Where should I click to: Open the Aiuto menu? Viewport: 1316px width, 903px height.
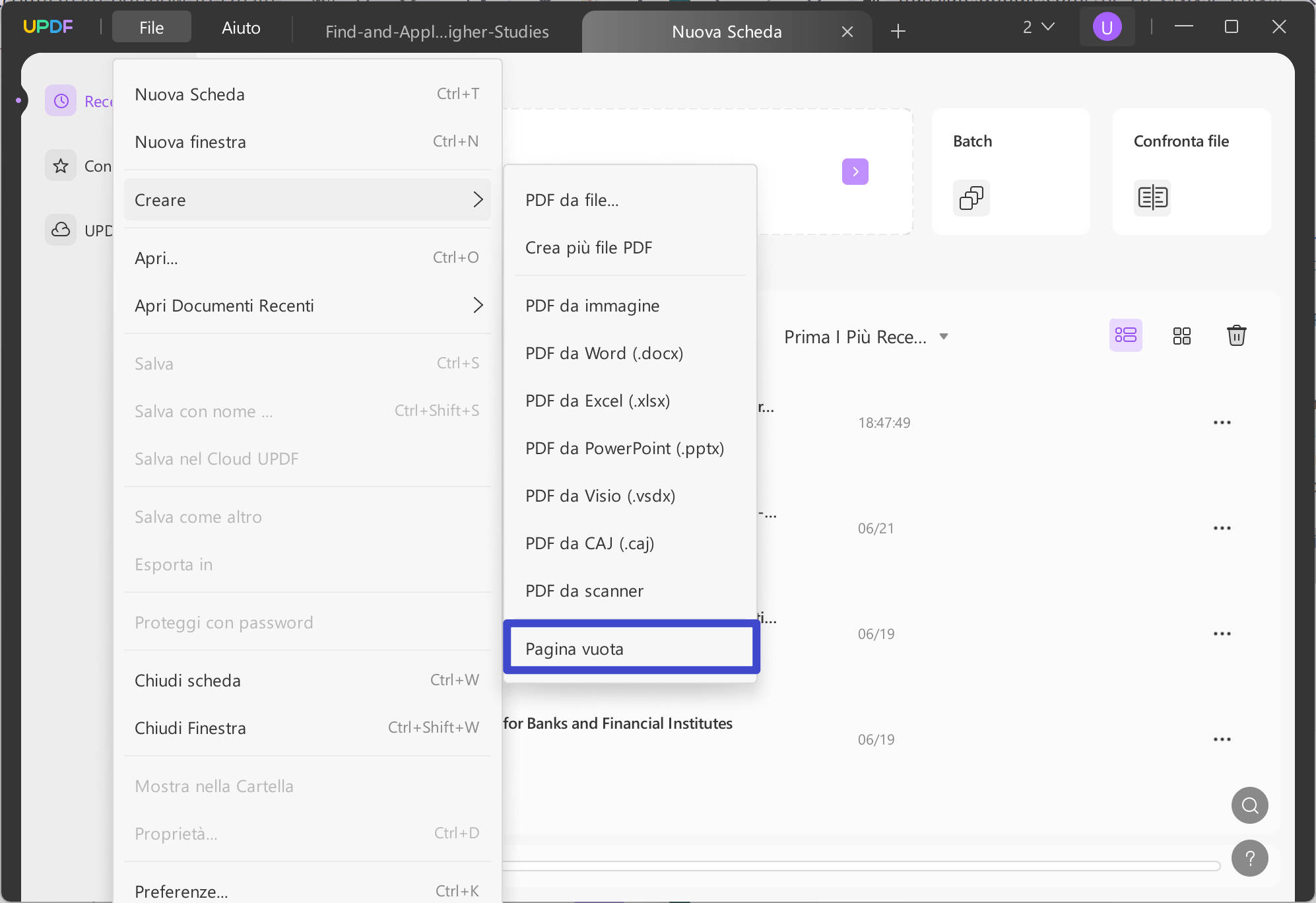(241, 28)
